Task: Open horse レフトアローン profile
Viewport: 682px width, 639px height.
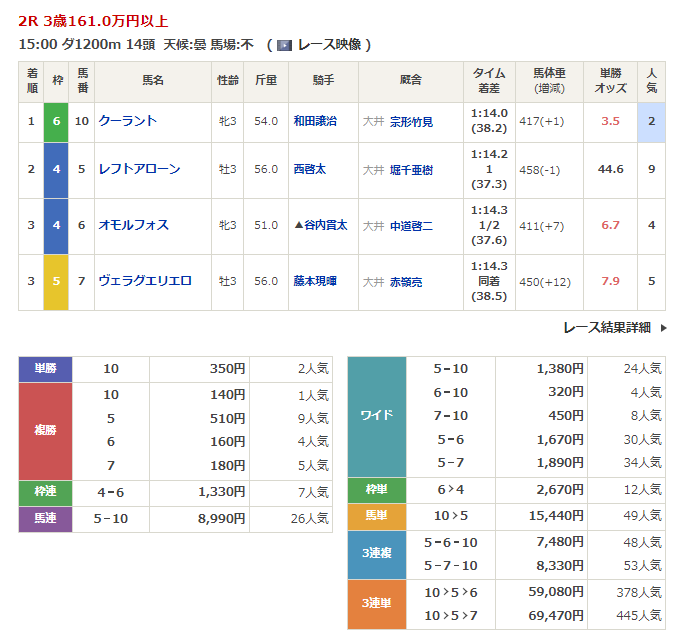Action: 140,169
